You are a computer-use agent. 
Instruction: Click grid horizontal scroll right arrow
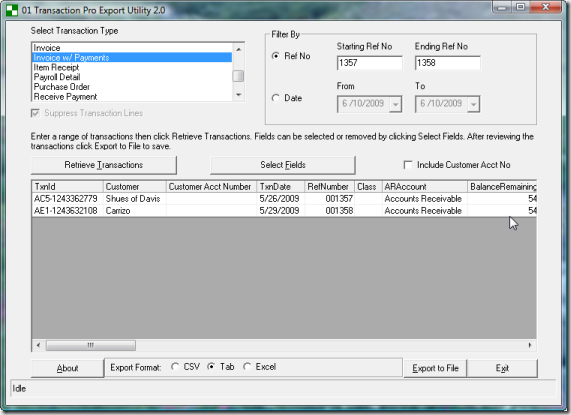[x=530, y=345]
